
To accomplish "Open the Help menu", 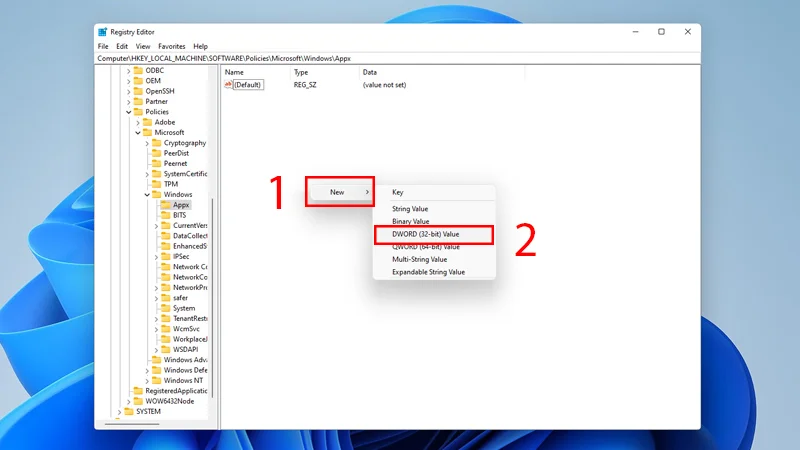I will 201,46.
